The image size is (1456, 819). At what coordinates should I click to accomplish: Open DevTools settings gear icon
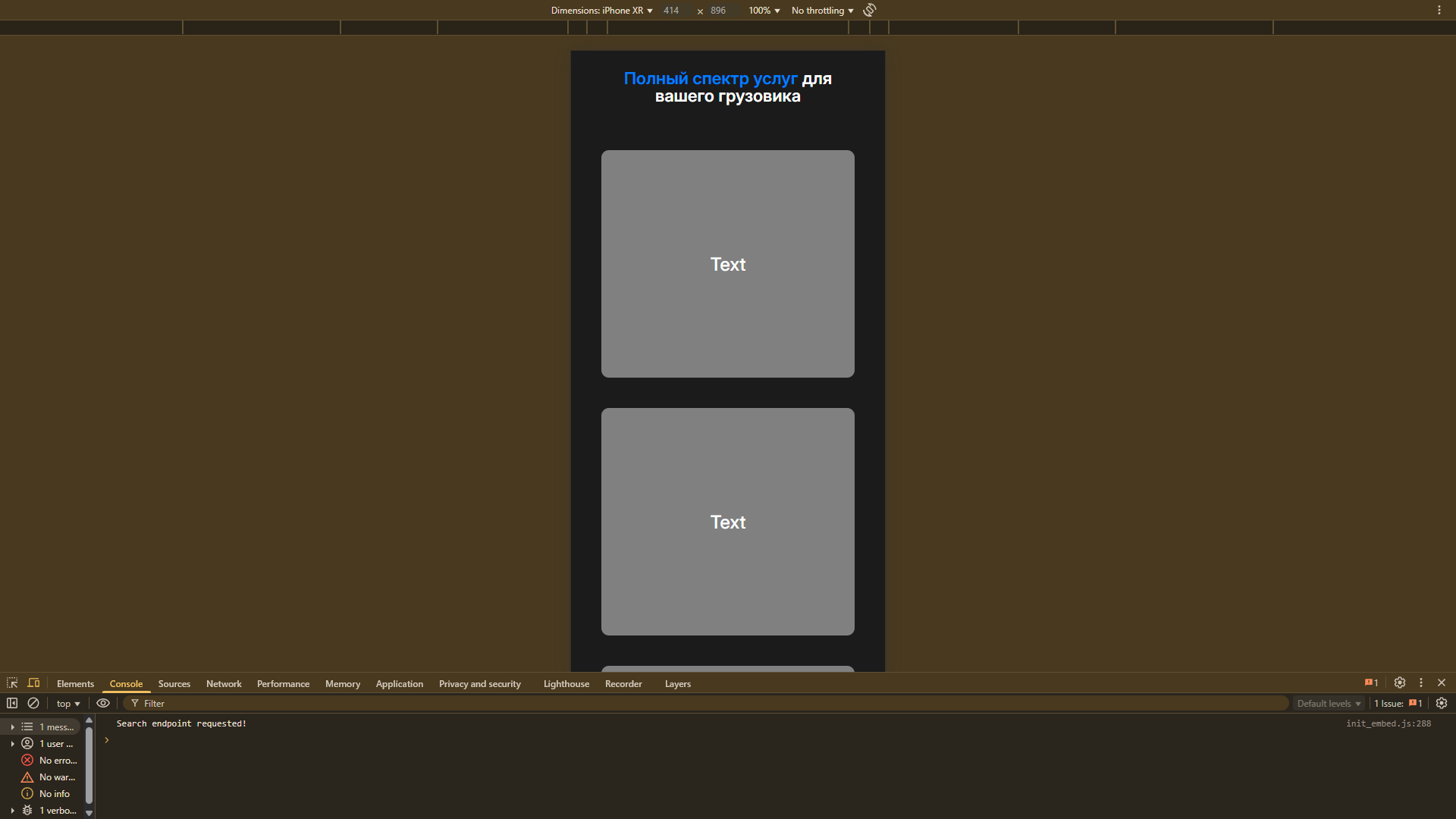(1400, 683)
